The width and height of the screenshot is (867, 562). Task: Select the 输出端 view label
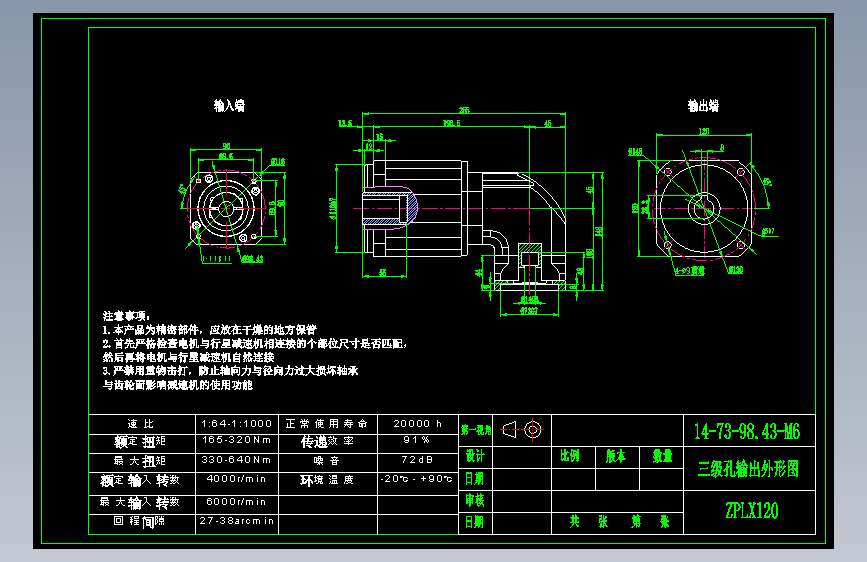pyautogui.click(x=703, y=106)
